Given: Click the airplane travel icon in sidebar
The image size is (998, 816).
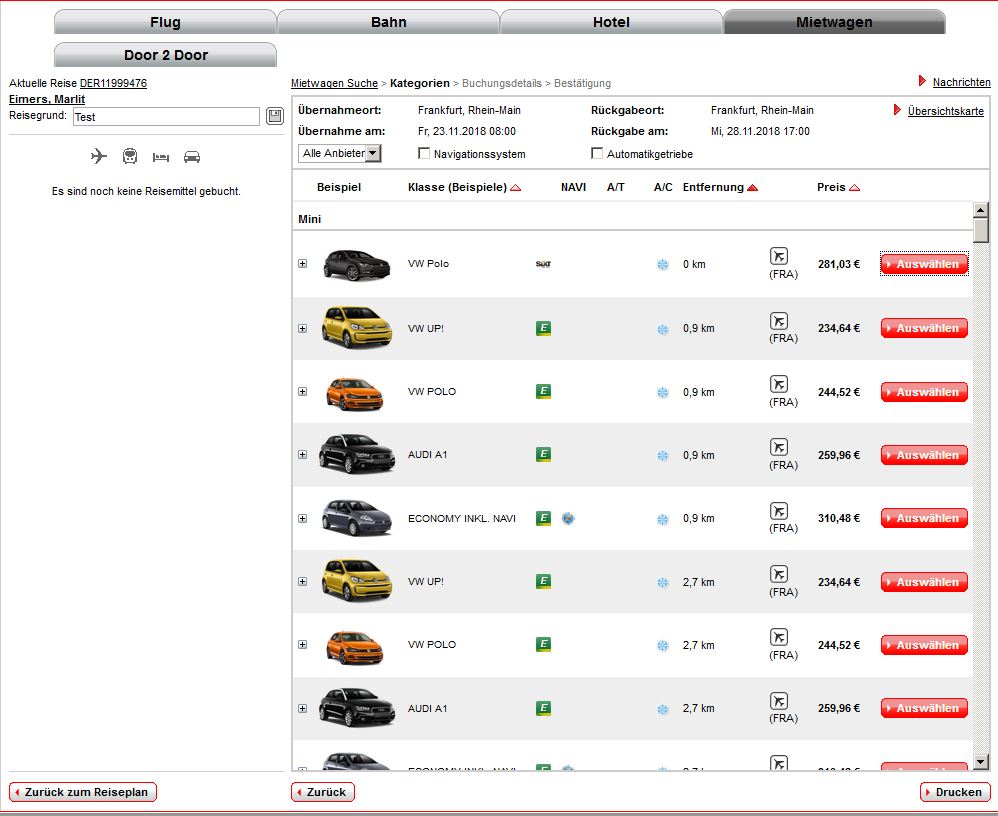Looking at the screenshot, I should [99, 156].
